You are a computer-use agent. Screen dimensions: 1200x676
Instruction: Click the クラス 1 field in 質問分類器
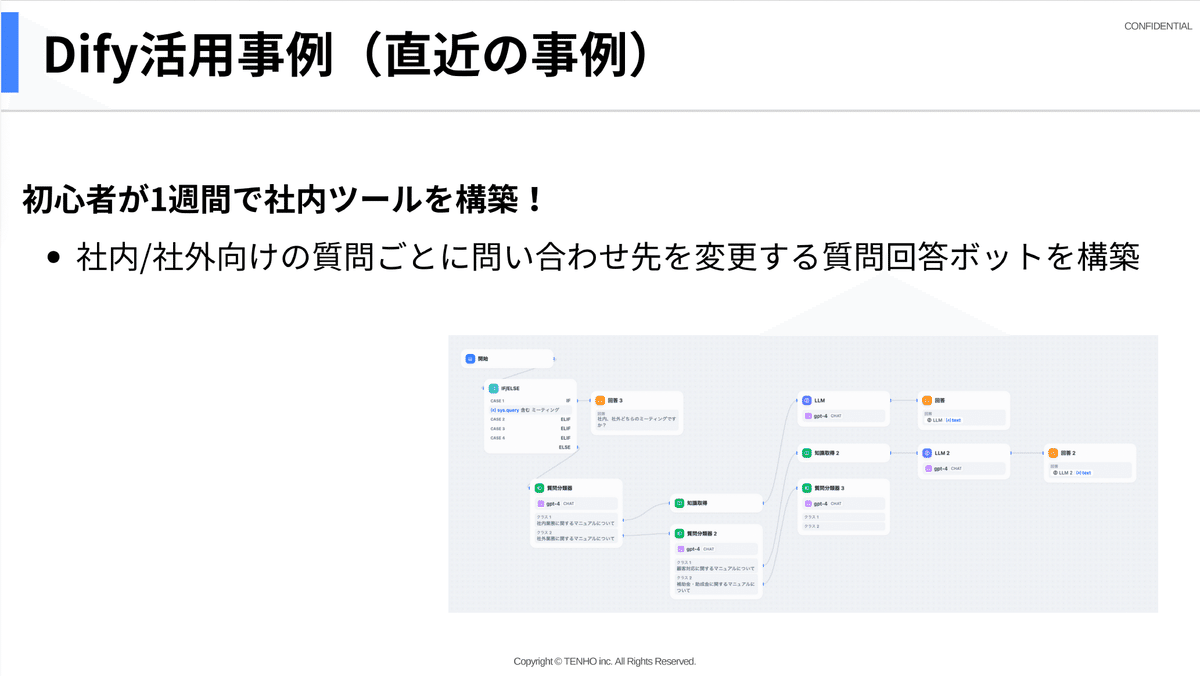click(574, 520)
